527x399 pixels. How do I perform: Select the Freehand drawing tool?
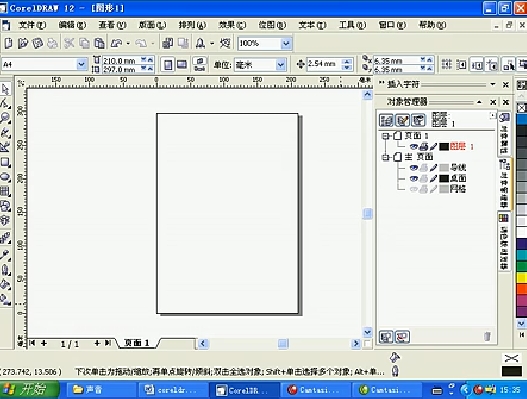coord(6,132)
